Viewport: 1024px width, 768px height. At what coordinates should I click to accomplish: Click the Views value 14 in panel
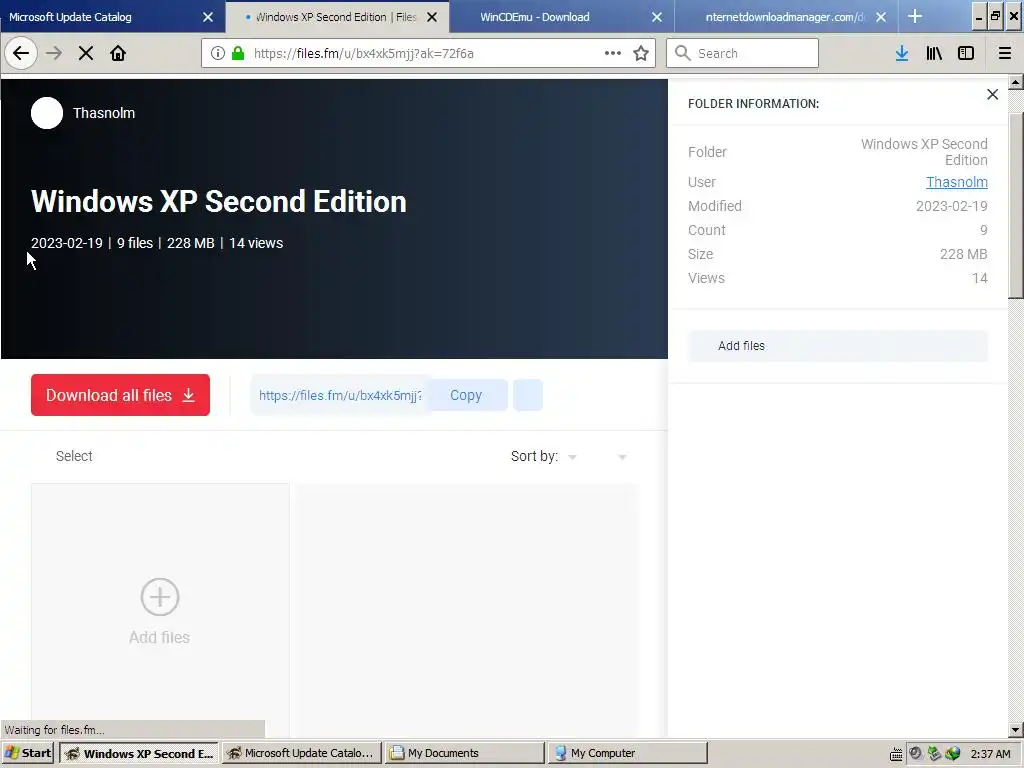click(x=980, y=278)
